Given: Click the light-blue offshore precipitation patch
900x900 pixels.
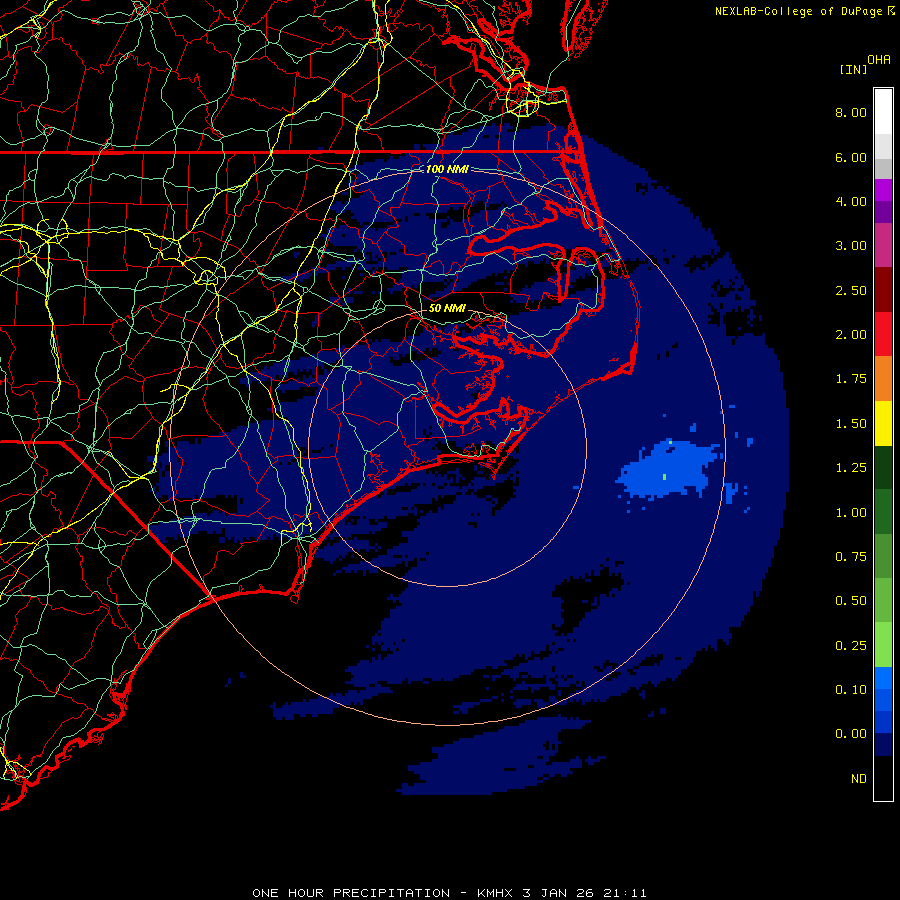Looking at the screenshot, I should coord(669,470).
